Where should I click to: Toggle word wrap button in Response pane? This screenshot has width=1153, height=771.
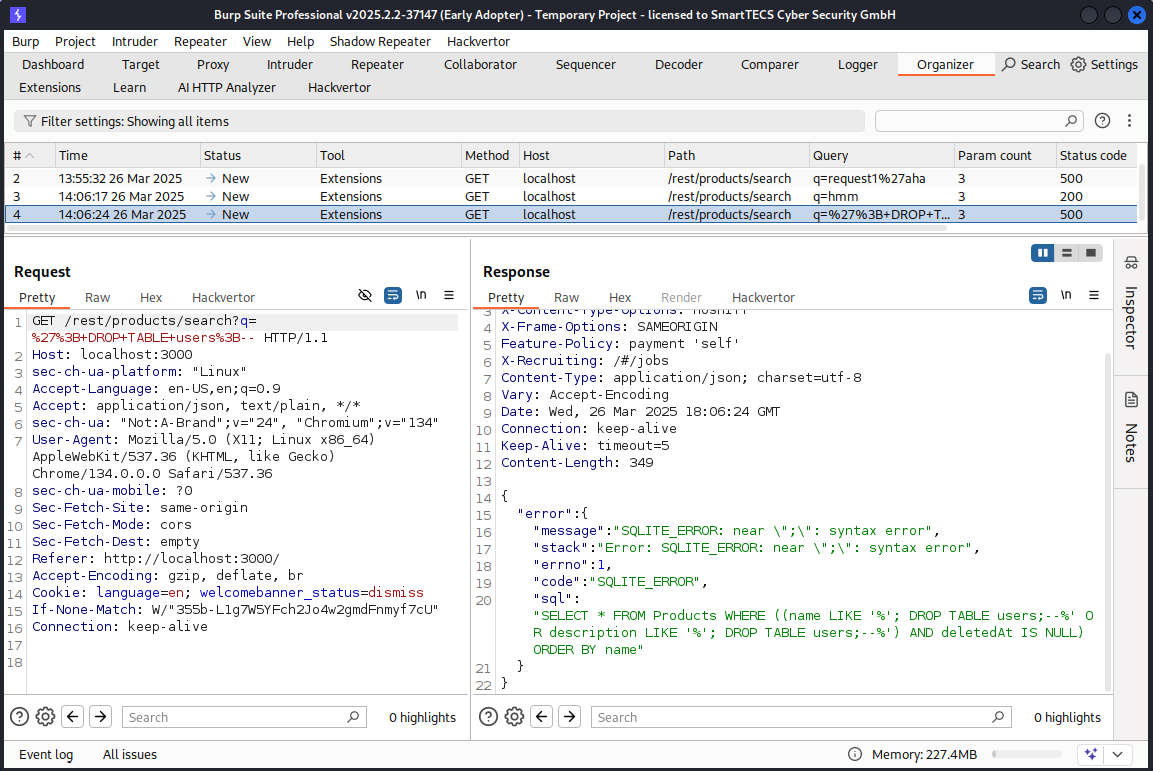pyautogui.click(x=1038, y=295)
